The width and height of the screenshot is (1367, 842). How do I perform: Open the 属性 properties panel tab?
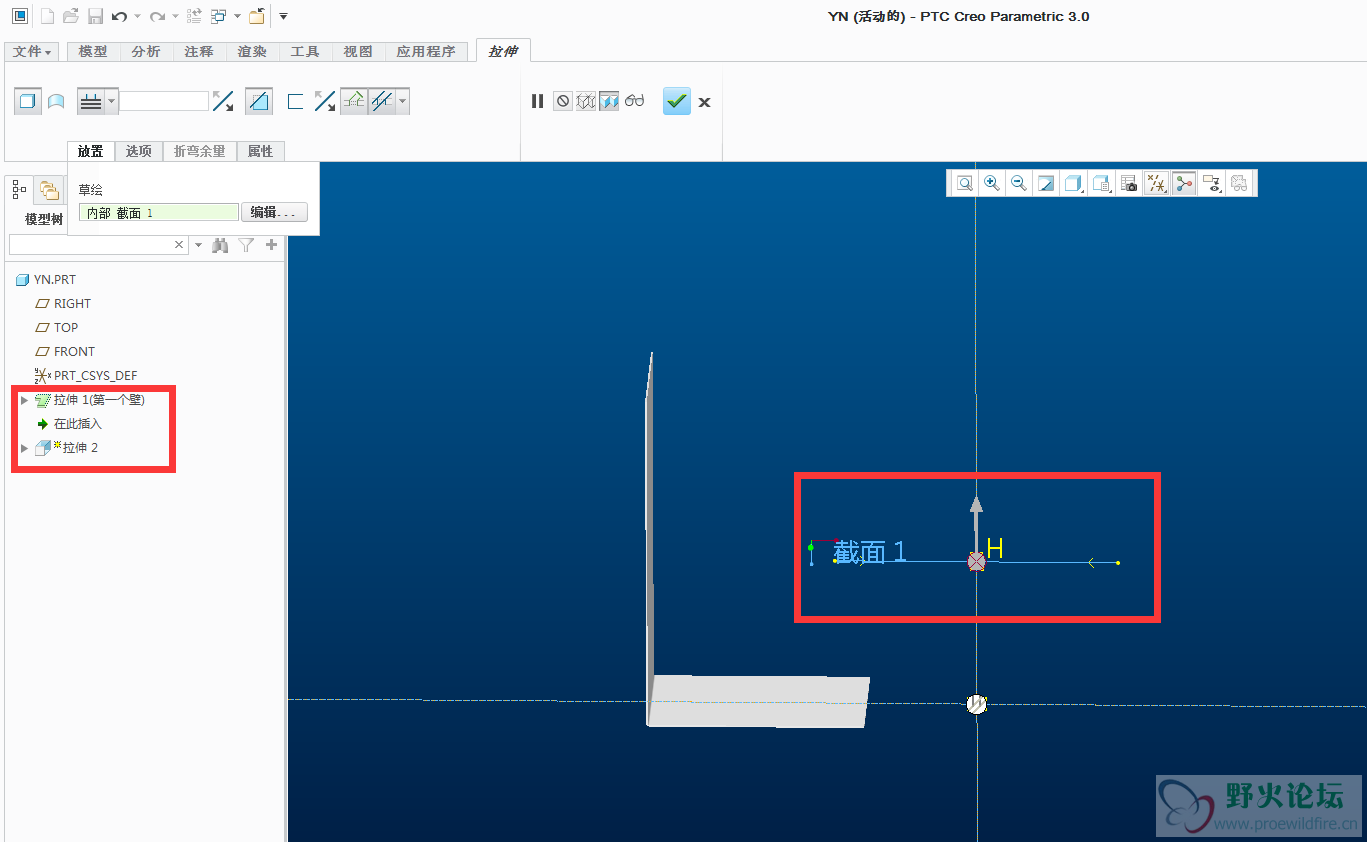coord(260,151)
